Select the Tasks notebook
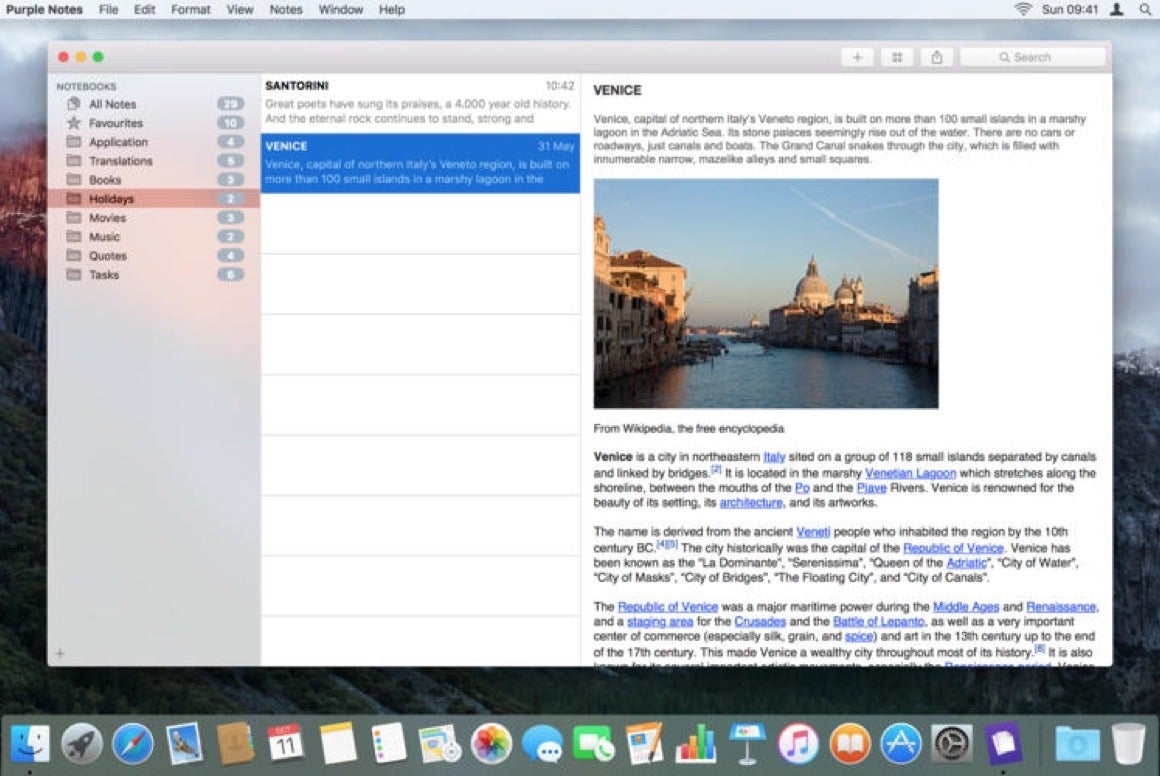The width and height of the screenshot is (1160, 776). (154, 274)
